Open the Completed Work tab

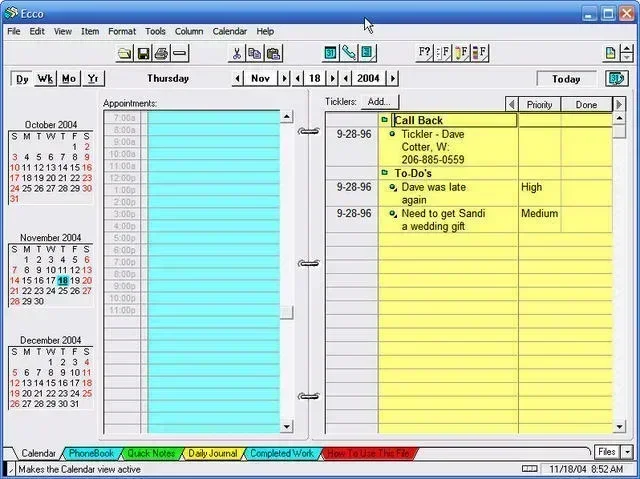[x=282, y=453]
